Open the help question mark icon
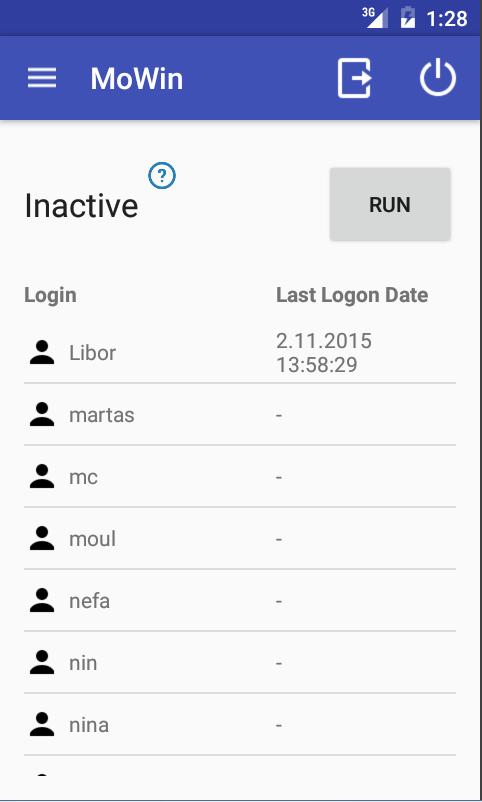 [x=162, y=175]
